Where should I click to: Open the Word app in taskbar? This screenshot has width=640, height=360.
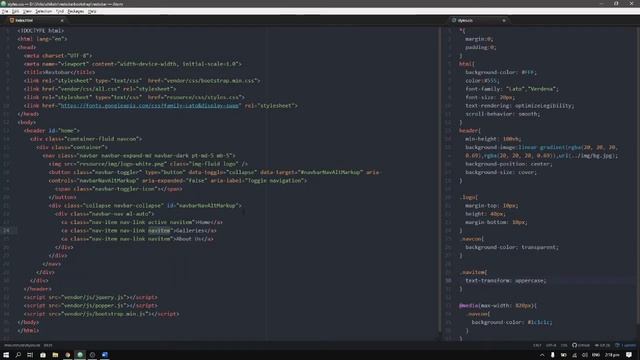(105, 355)
